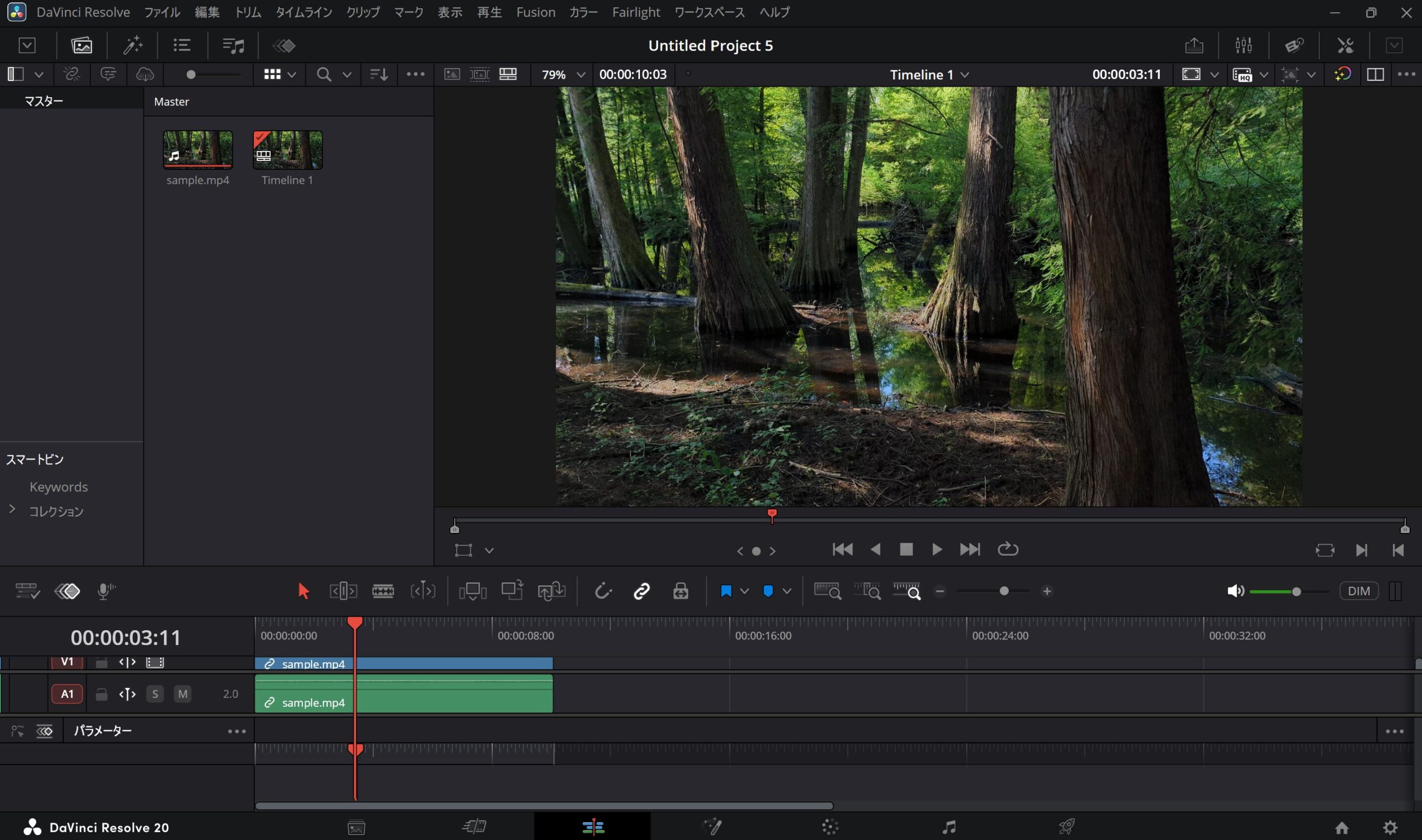Viewport: 1422px width, 840px height.
Task: Switch to the Deliver rocket page
Action: [x=1067, y=827]
